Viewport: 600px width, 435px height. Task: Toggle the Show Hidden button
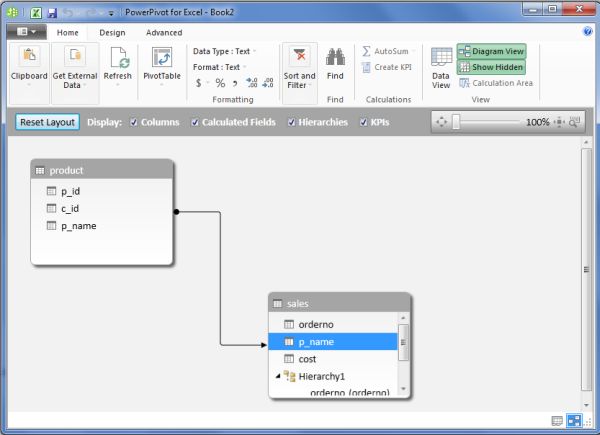coord(491,67)
